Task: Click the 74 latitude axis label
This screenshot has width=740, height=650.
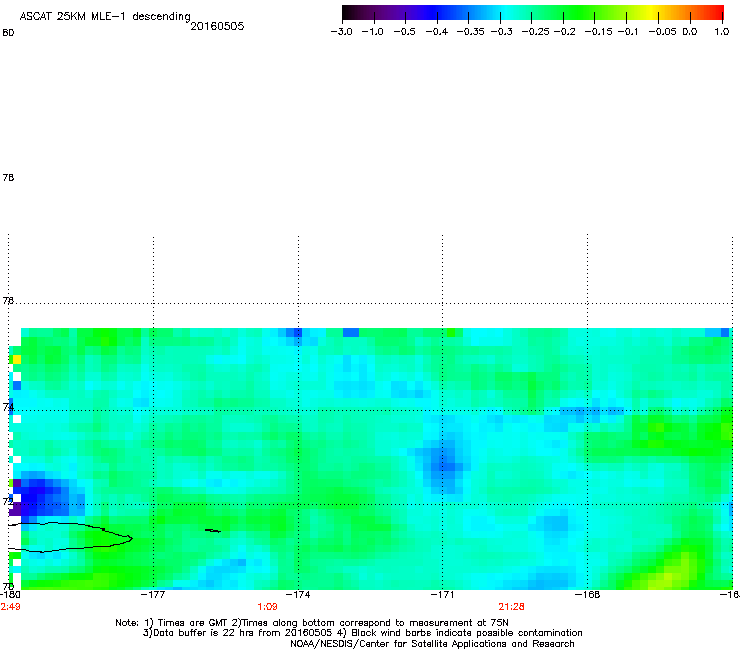Action: pos(8,407)
